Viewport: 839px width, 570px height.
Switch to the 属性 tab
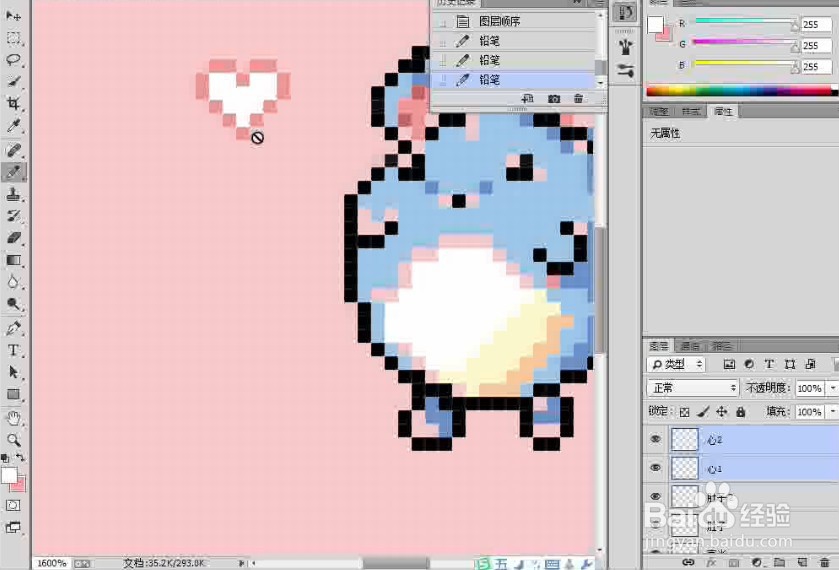pos(723,111)
